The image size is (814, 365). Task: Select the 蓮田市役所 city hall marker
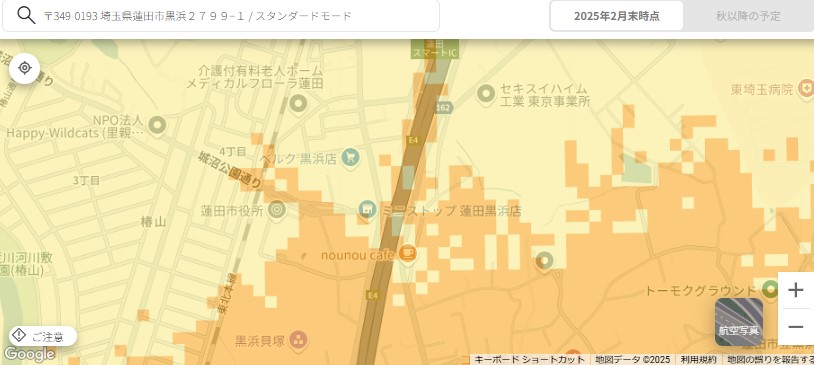(277, 210)
